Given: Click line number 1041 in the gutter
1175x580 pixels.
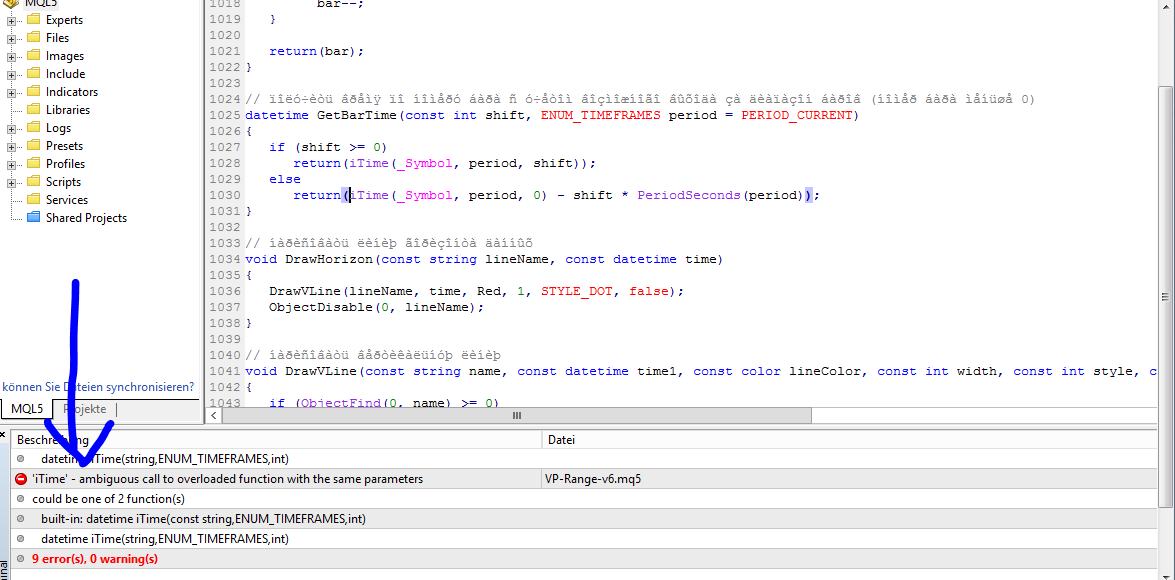Looking at the screenshot, I should pyautogui.click(x=225, y=371).
